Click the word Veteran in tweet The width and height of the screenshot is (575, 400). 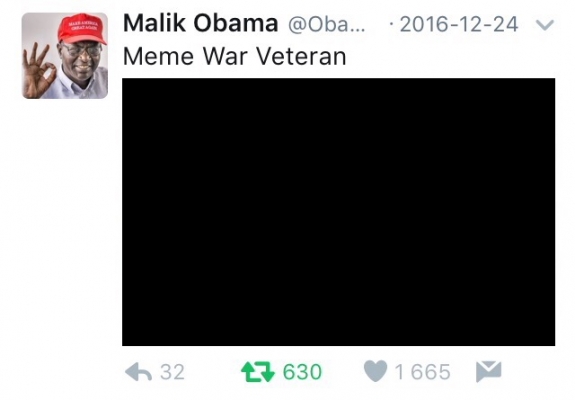point(301,56)
